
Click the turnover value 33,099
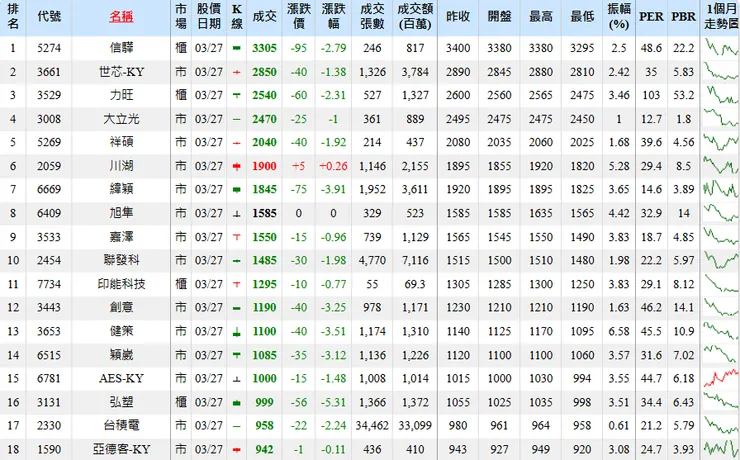tap(415, 426)
